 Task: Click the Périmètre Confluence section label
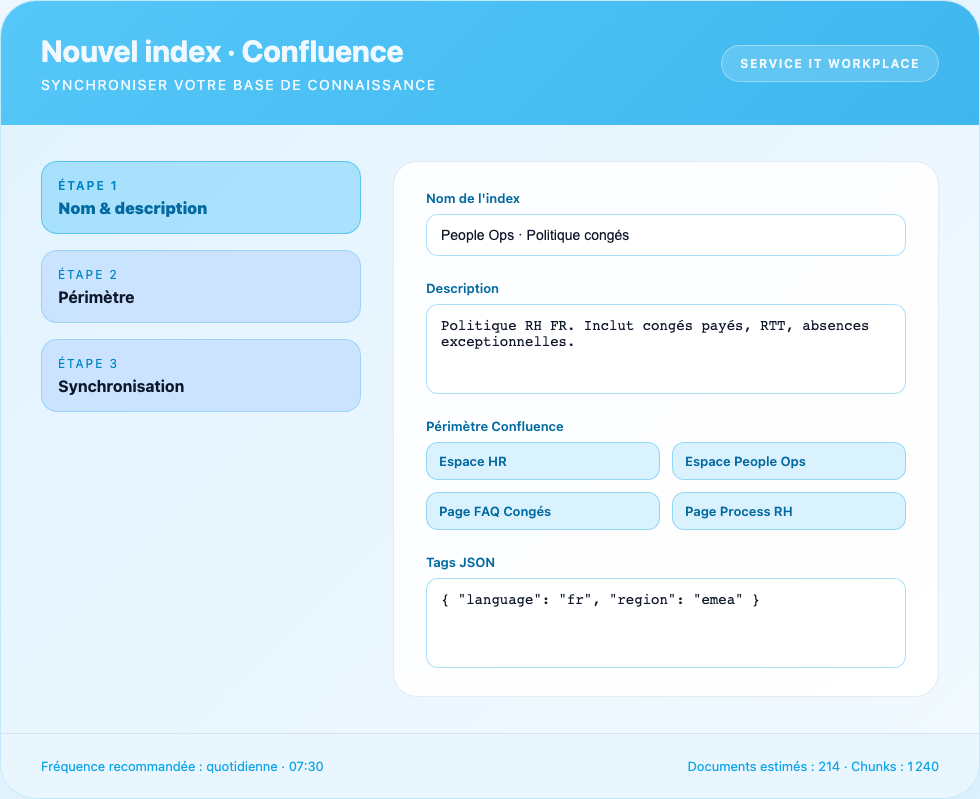pos(494,426)
